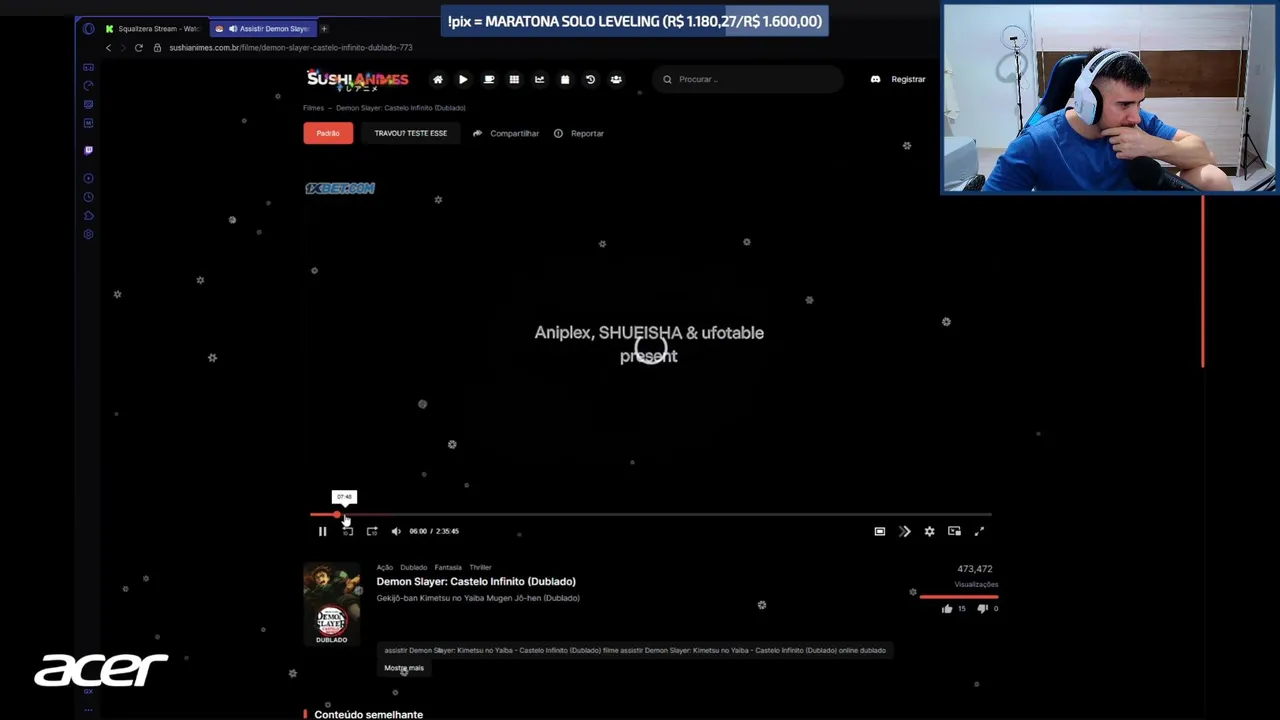Click the Discord icon next to Registrar
The image size is (1280, 720).
[875, 79]
